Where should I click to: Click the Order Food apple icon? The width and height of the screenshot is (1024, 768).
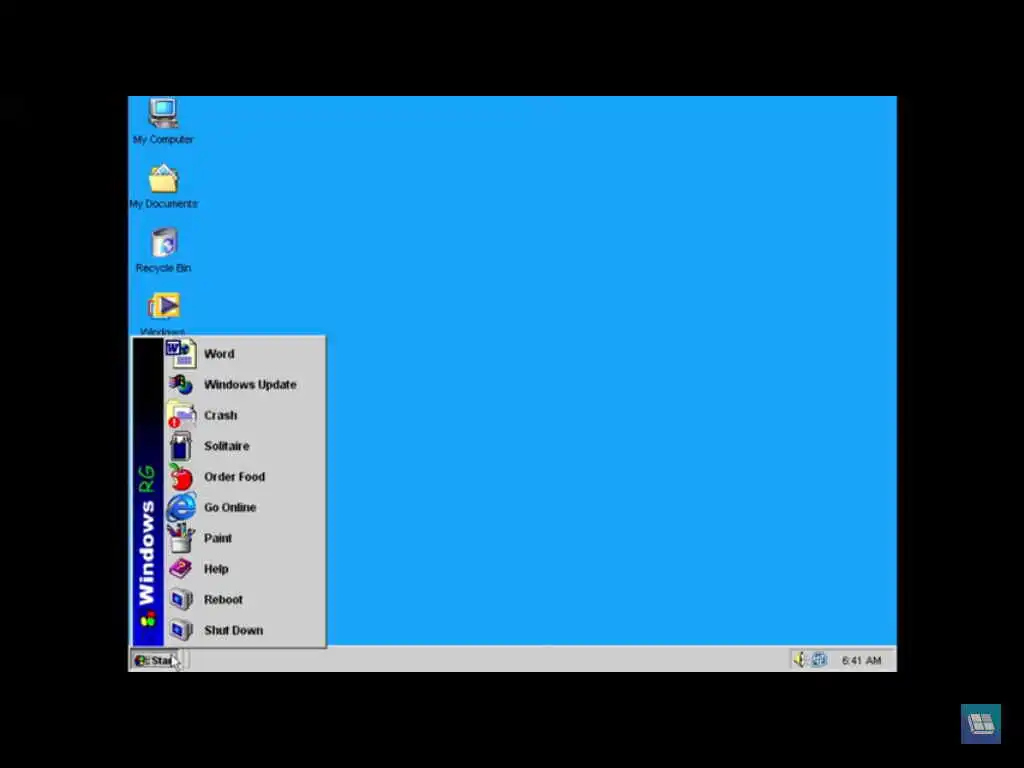click(181, 477)
